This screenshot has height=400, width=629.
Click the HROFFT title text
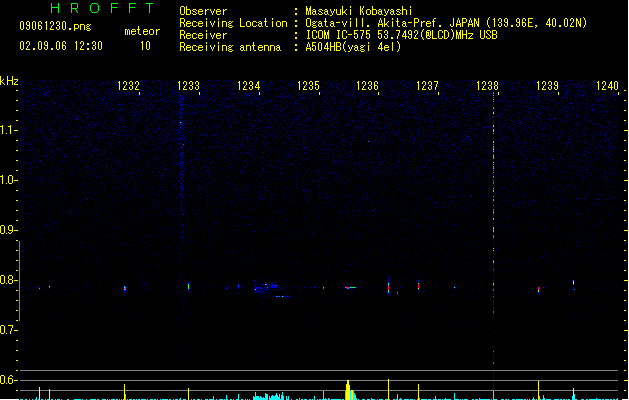[103, 8]
